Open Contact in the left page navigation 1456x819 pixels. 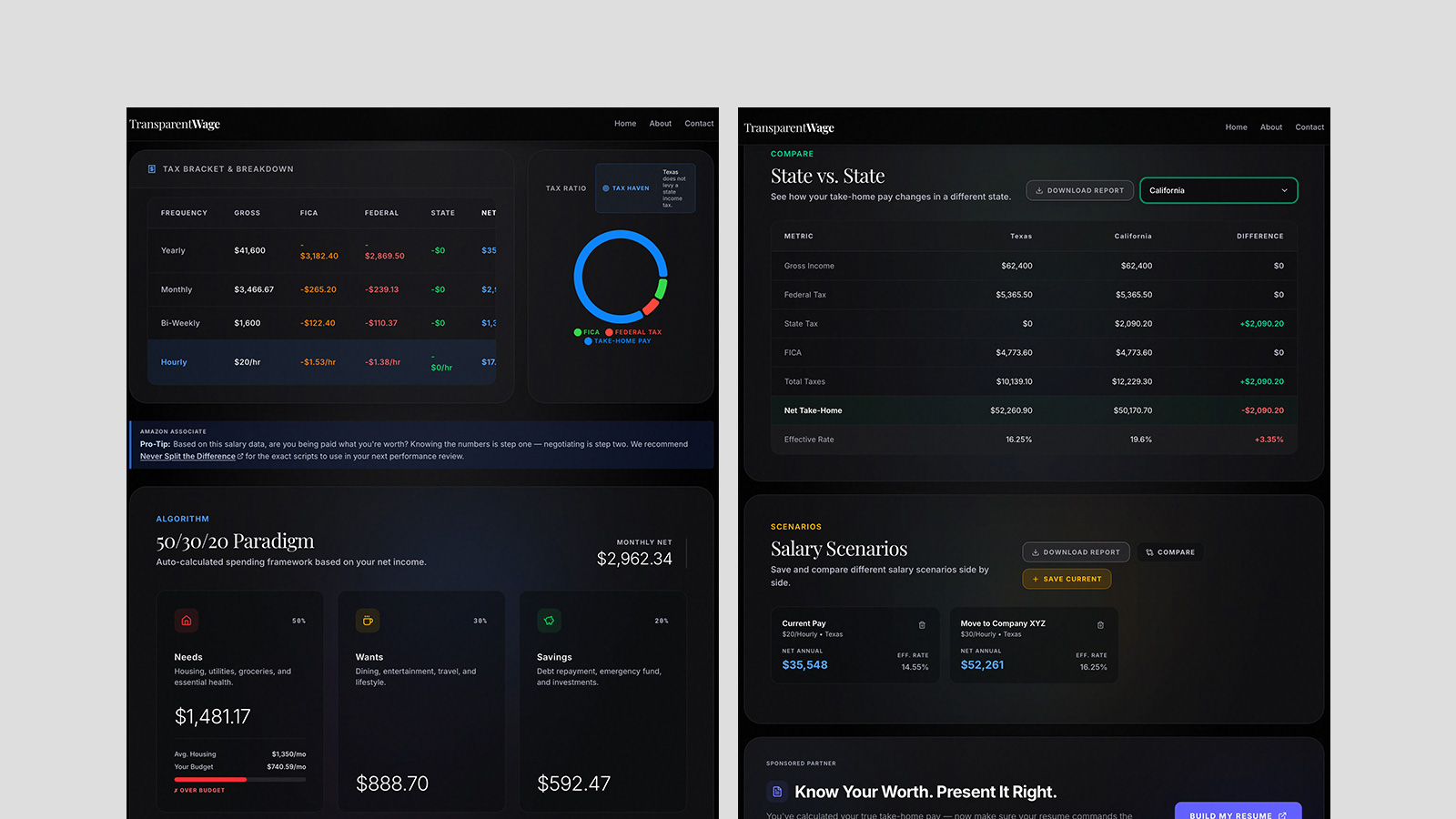click(x=699, y=124)
